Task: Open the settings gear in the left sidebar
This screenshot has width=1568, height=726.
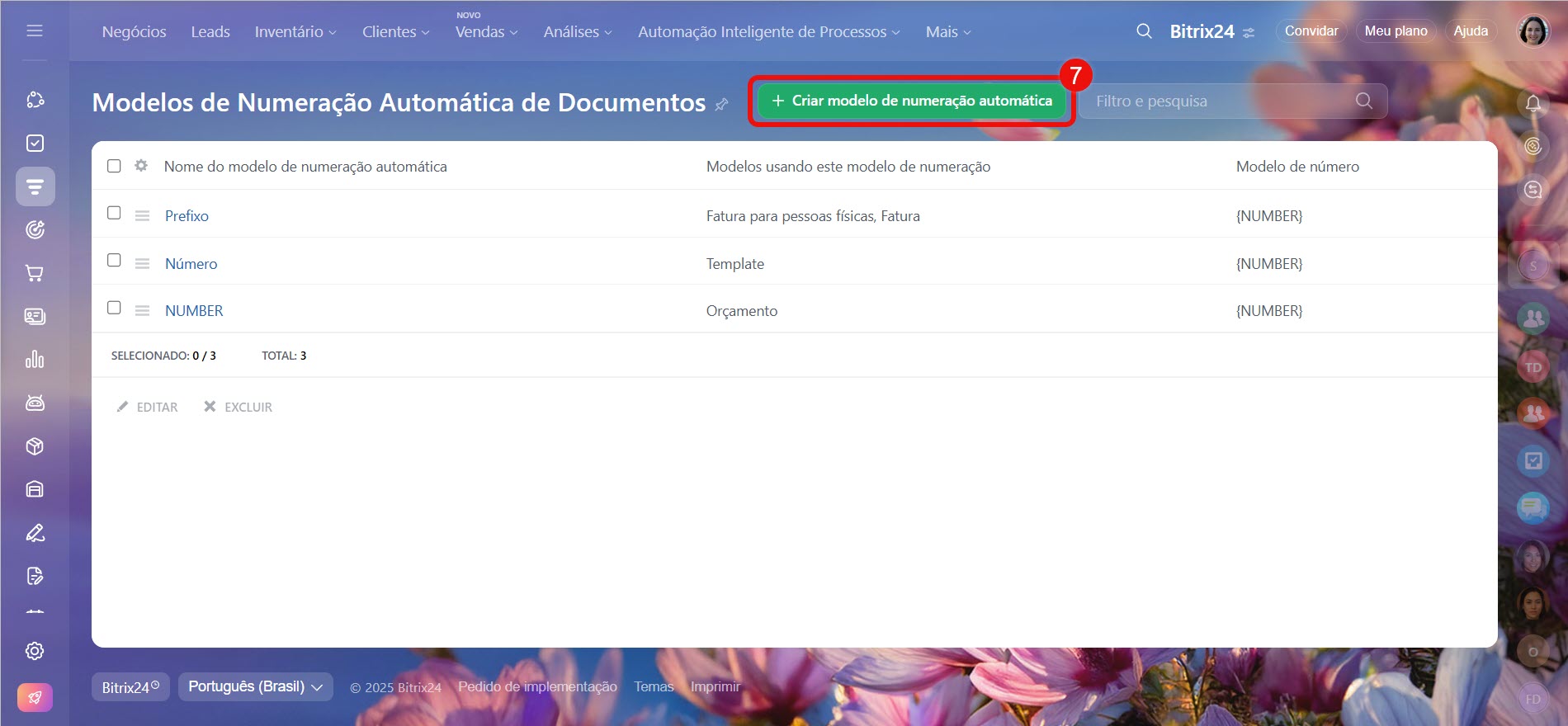Action: point(35,651)
